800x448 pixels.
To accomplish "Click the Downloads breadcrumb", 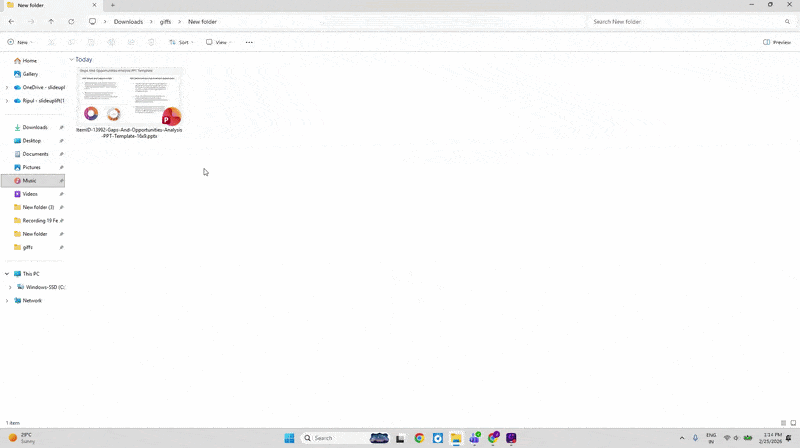I will [x=128, y=21].
